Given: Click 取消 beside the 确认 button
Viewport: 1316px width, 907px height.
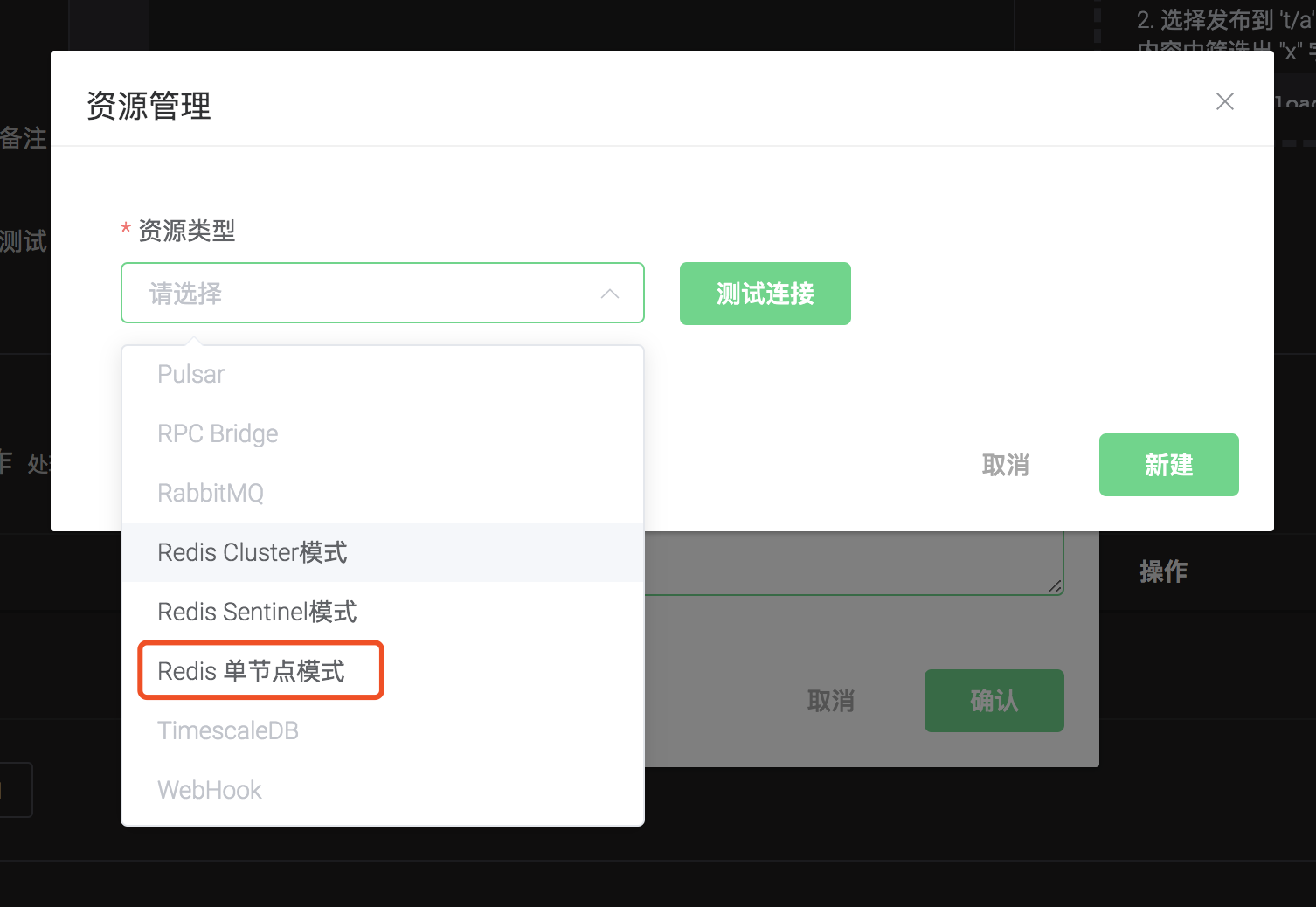Looking at the screenshot, I should pos(830,701).
